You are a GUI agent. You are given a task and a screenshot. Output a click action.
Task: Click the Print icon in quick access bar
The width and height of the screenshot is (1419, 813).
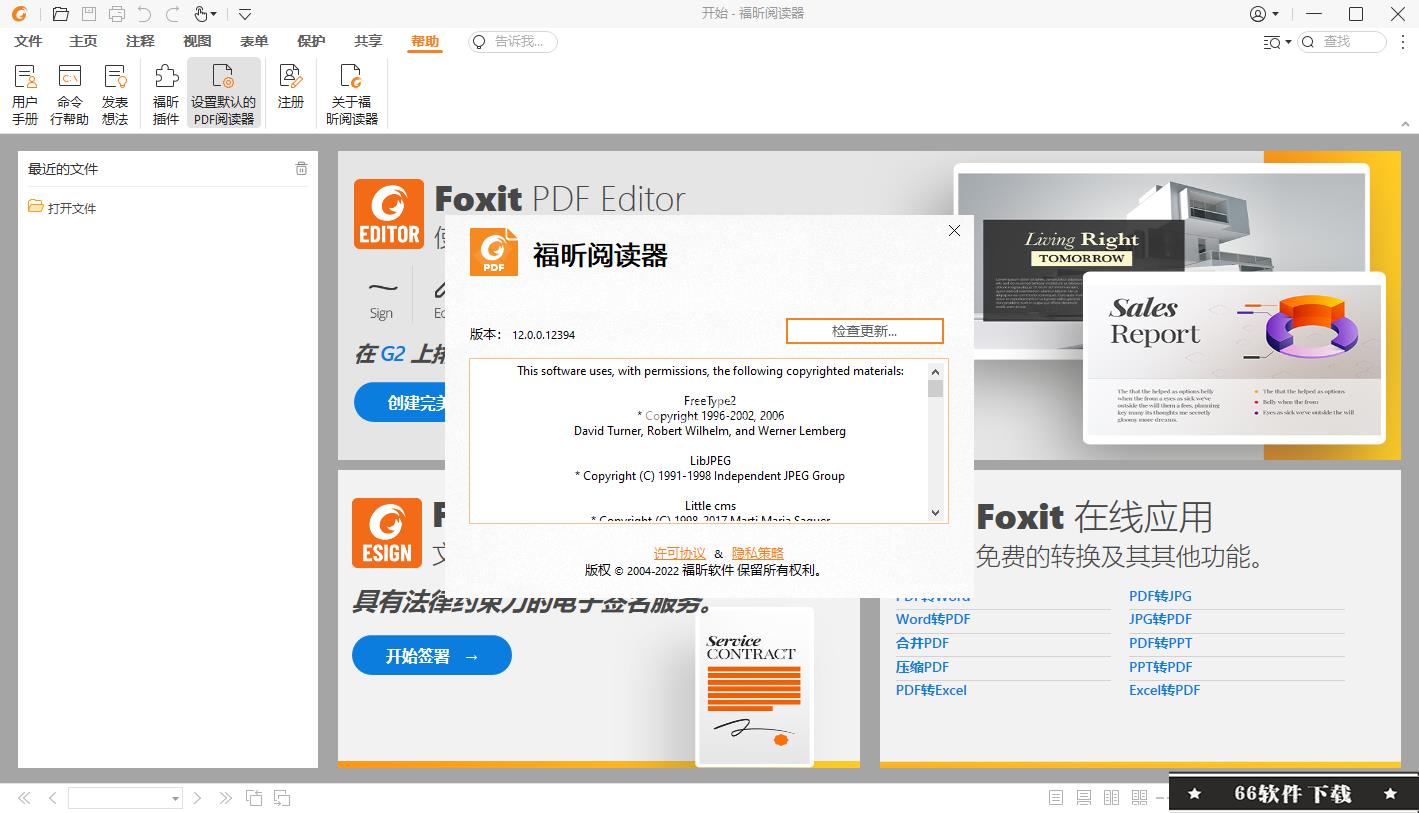(117, 14)
